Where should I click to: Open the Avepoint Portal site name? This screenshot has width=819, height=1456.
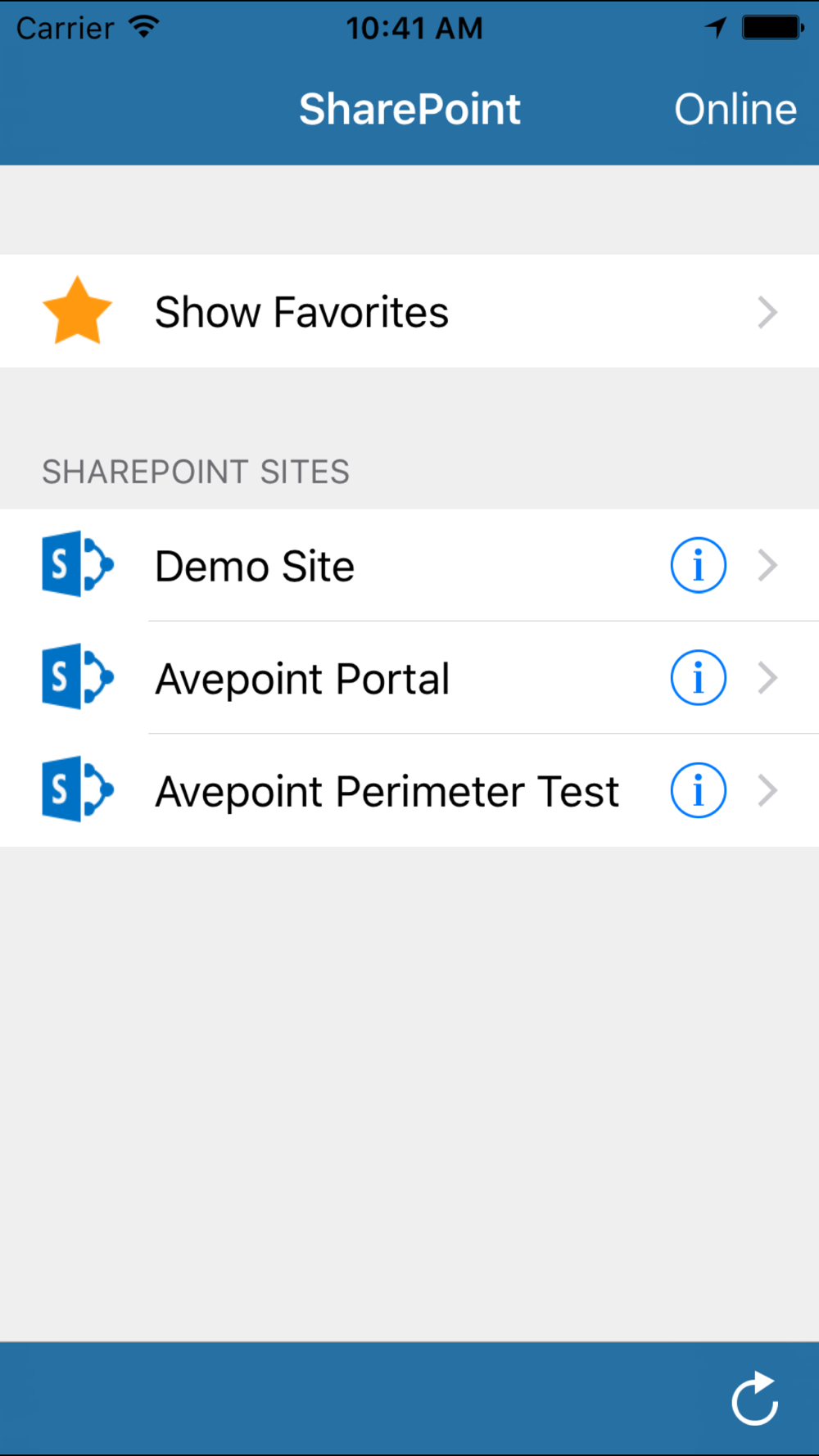tap(302, 679)
